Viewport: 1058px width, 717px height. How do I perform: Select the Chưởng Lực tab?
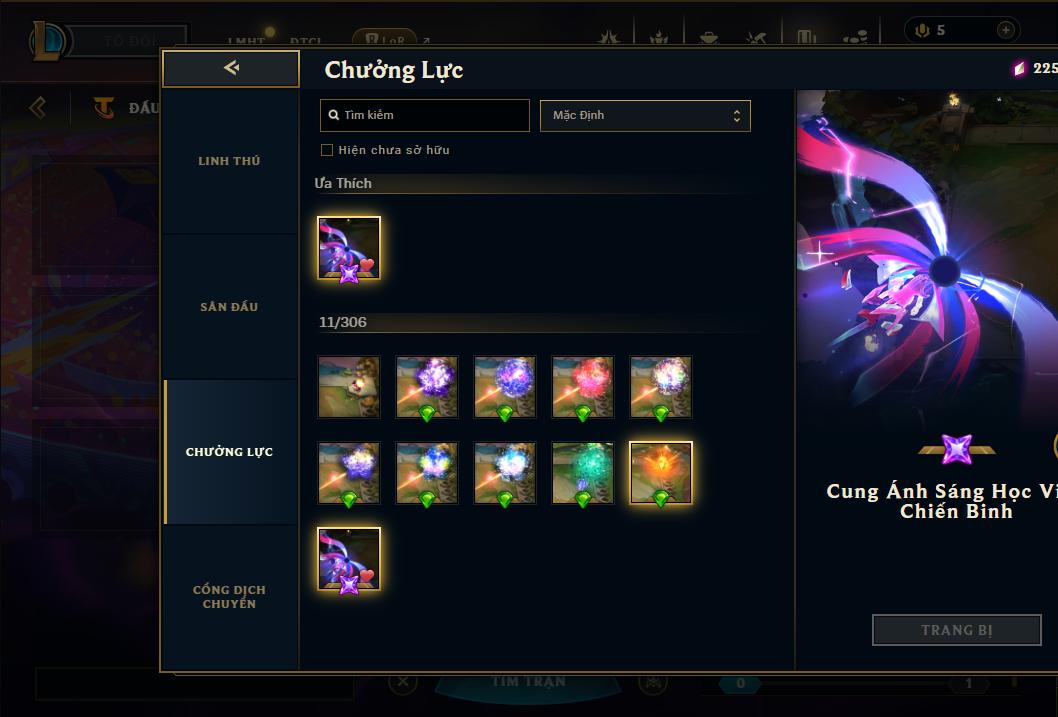(229, 452)
